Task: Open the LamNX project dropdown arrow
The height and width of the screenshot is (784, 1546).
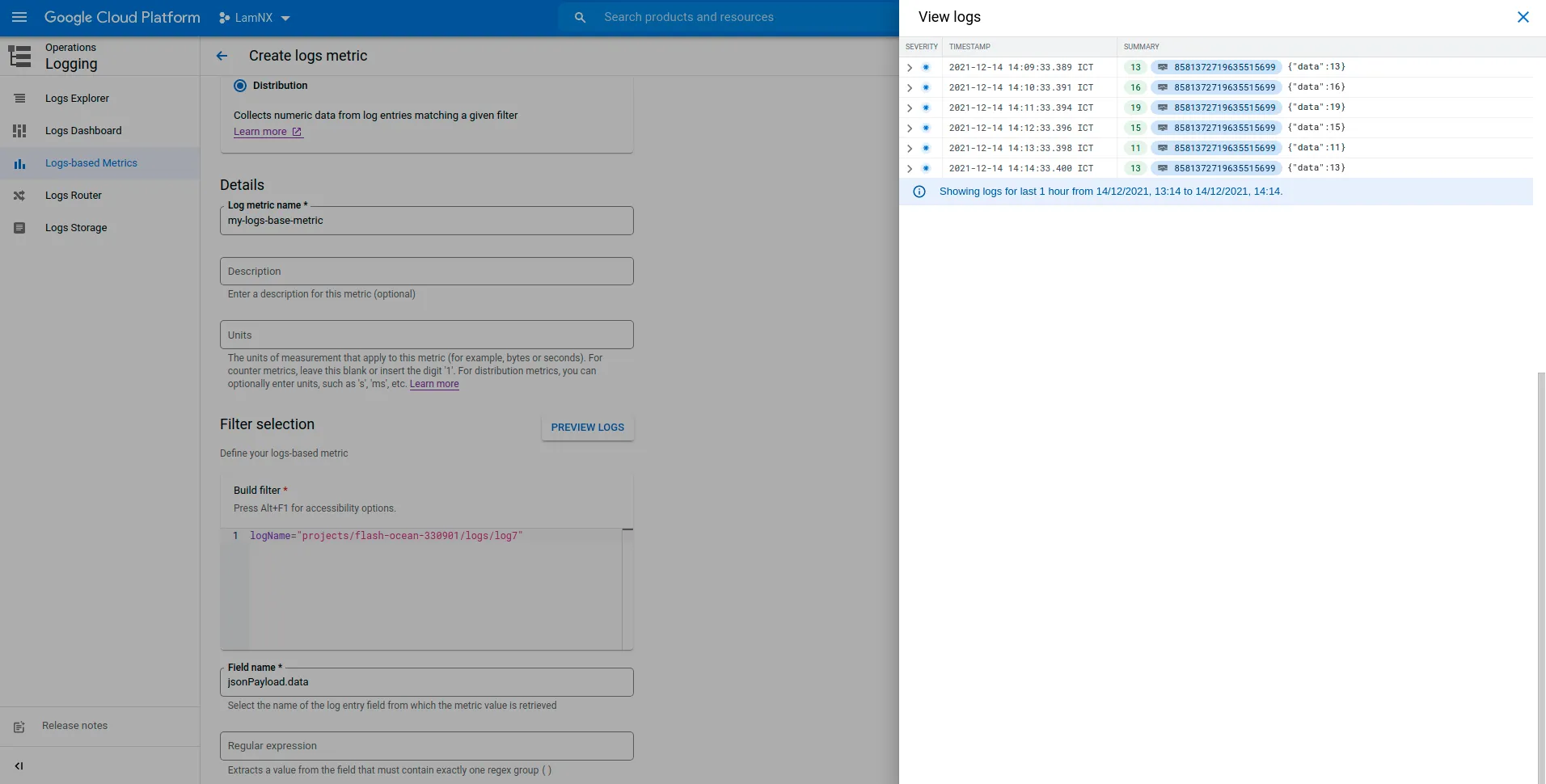Action: point(285,18)
